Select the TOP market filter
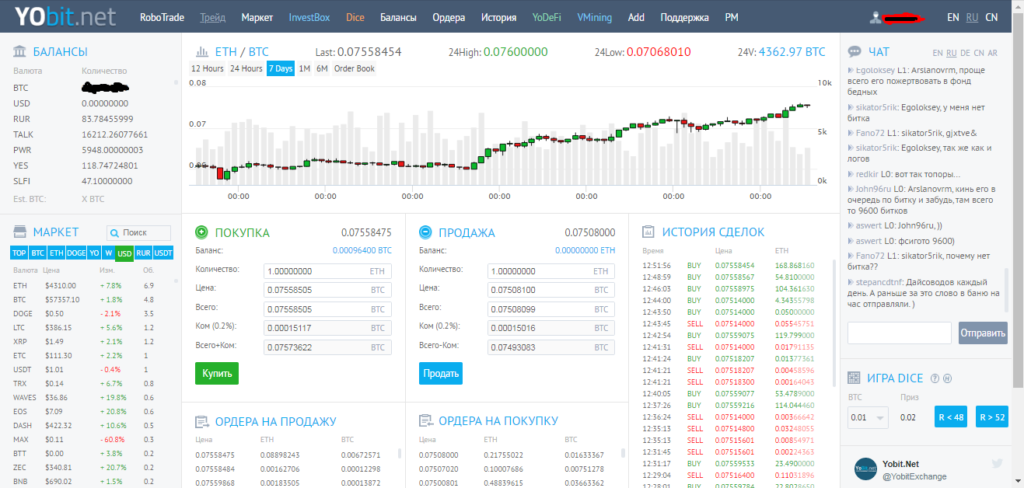The image size is (1024, 488). (19, 253)
